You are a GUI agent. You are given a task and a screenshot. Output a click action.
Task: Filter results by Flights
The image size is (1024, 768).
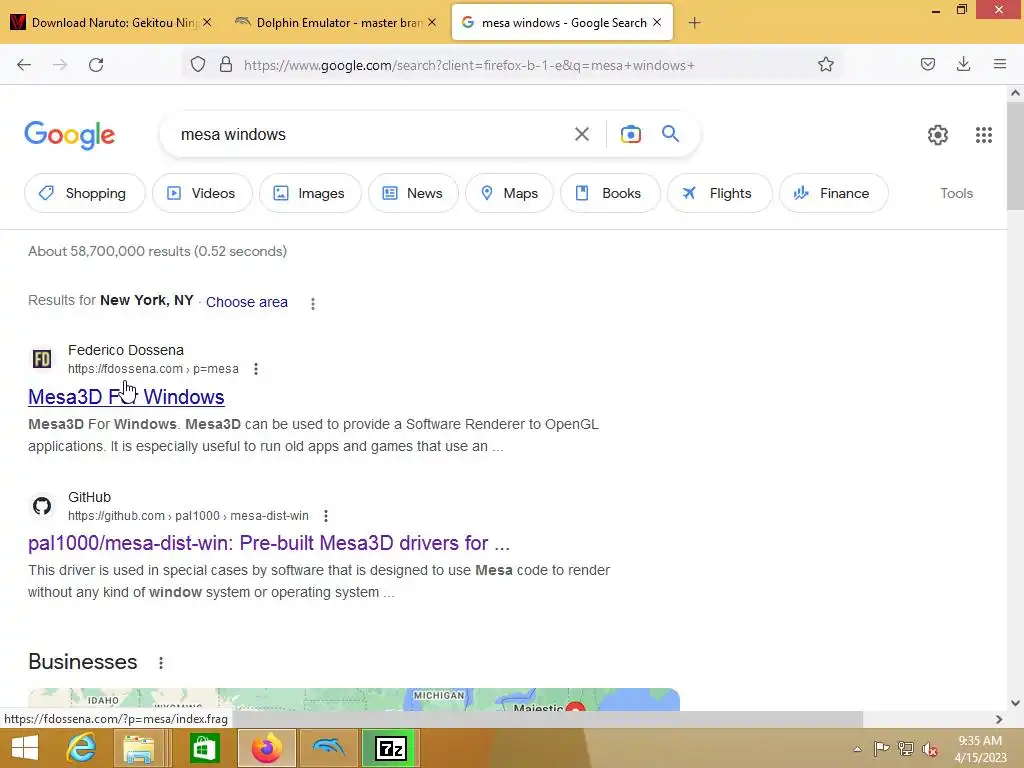719,193
